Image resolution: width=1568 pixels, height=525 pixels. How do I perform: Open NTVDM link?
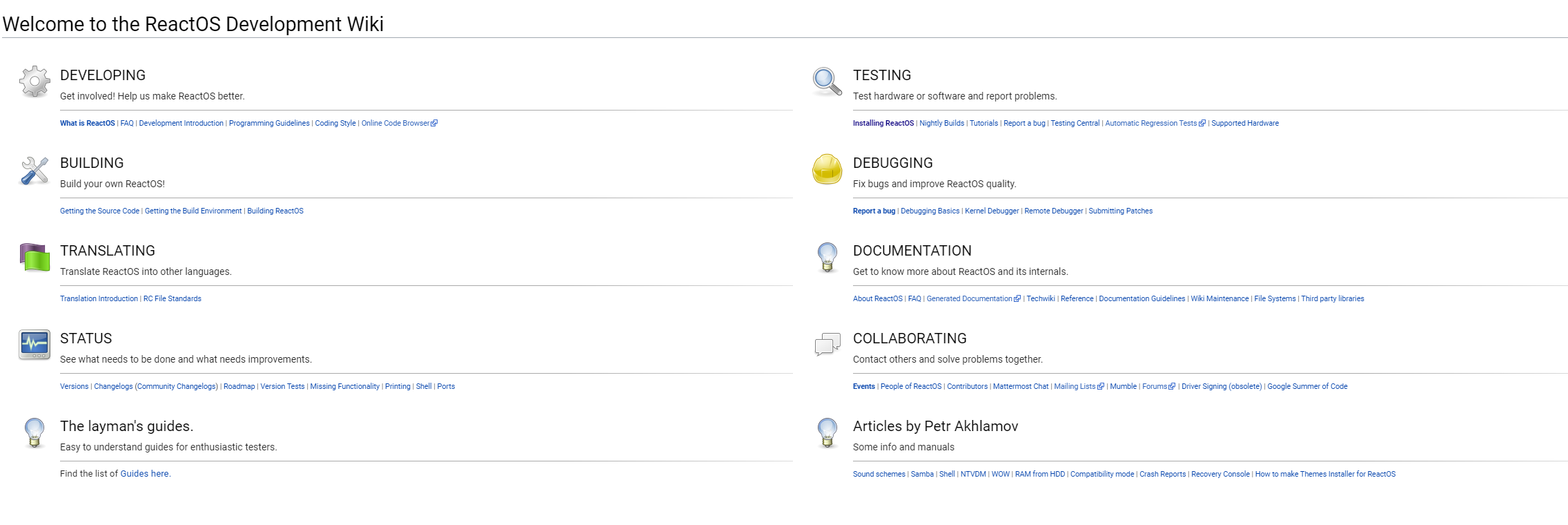point(973,474)
